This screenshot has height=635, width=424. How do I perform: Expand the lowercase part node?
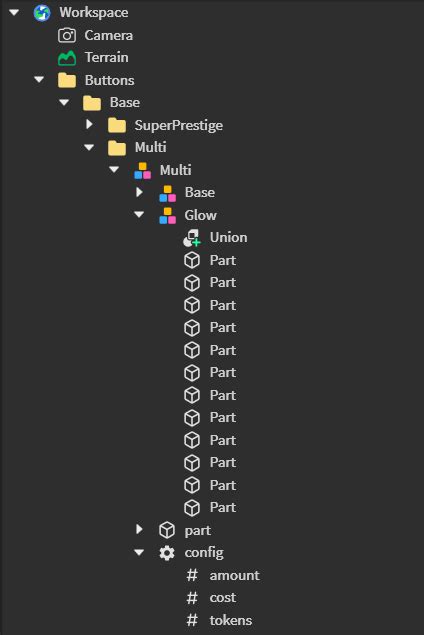(139, 529)
